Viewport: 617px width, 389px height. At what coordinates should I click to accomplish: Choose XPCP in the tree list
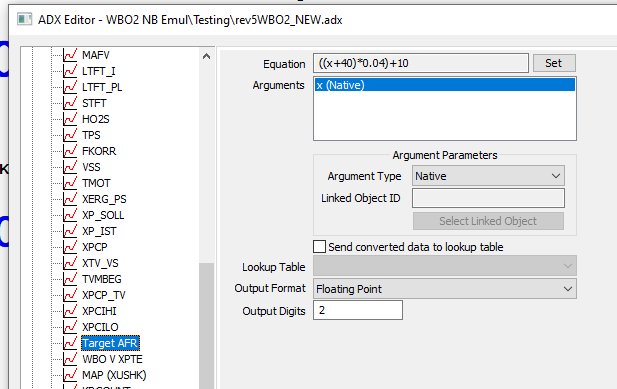[95, 247]
